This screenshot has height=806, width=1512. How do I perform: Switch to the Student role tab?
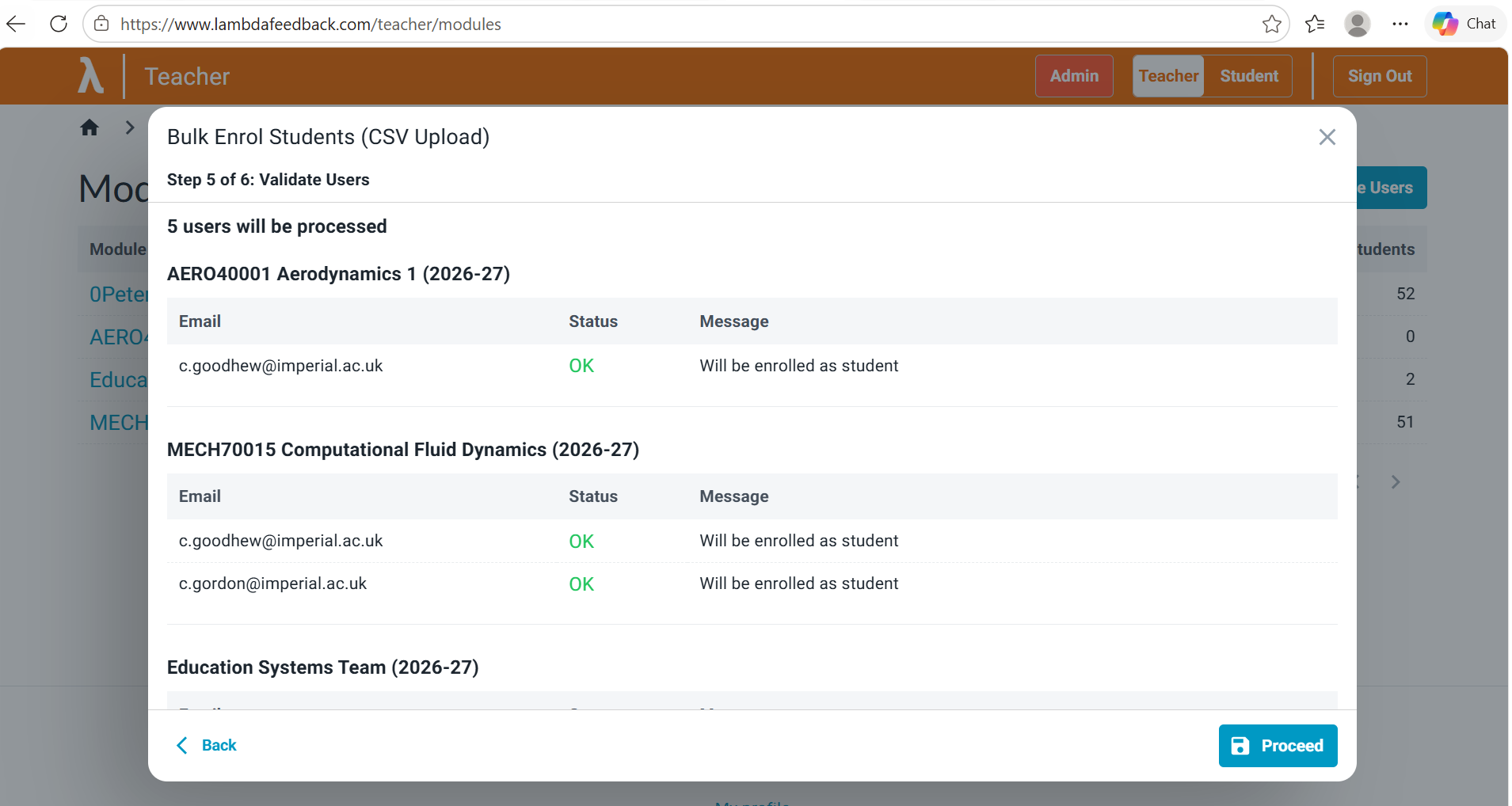[1249, 76]
